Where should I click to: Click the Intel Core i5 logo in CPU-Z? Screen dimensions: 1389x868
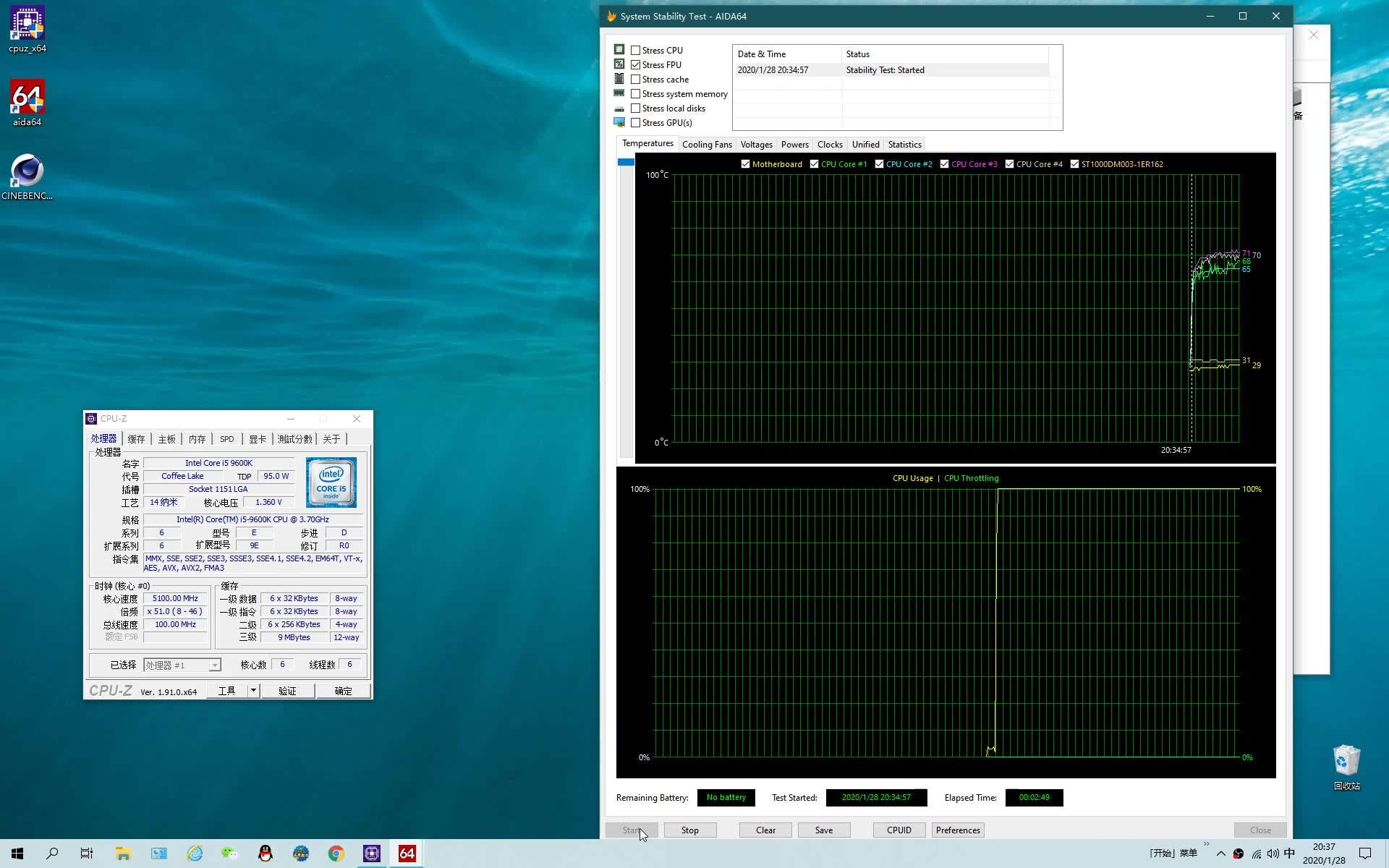pyautogui.click(x=331, y=482)
